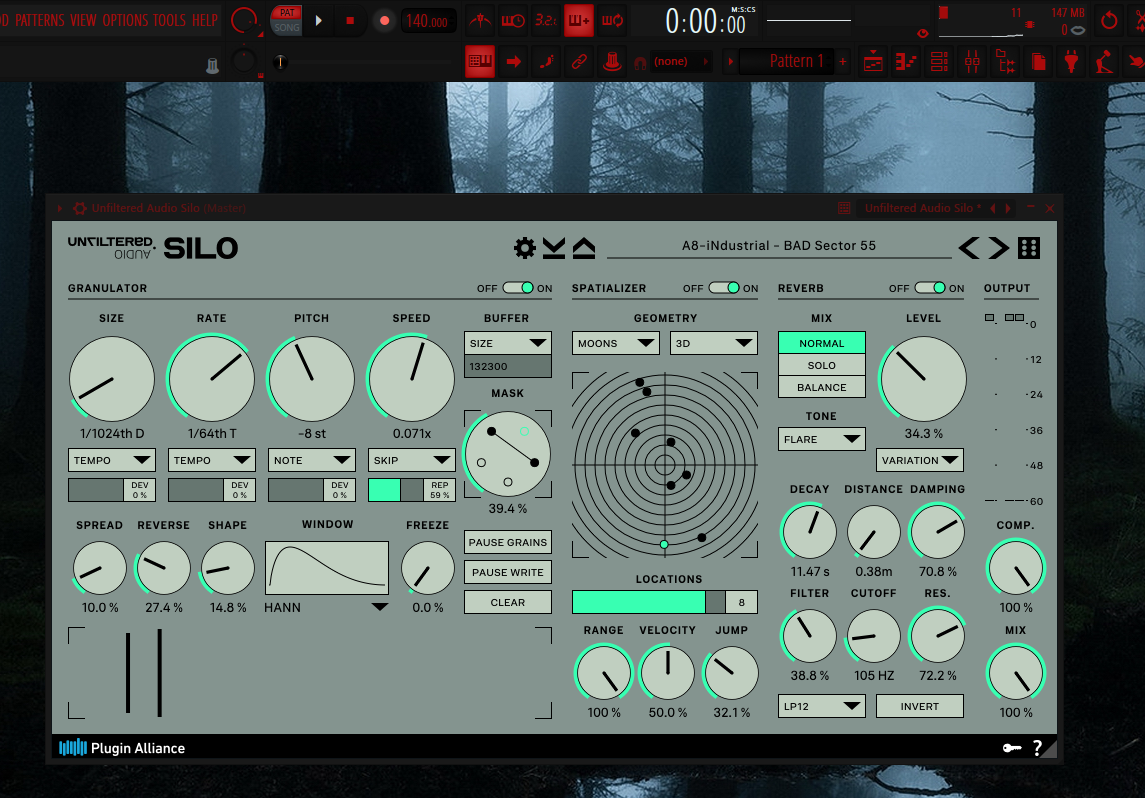
Task: Enable wait for input before playing
Action: (513, 20)
